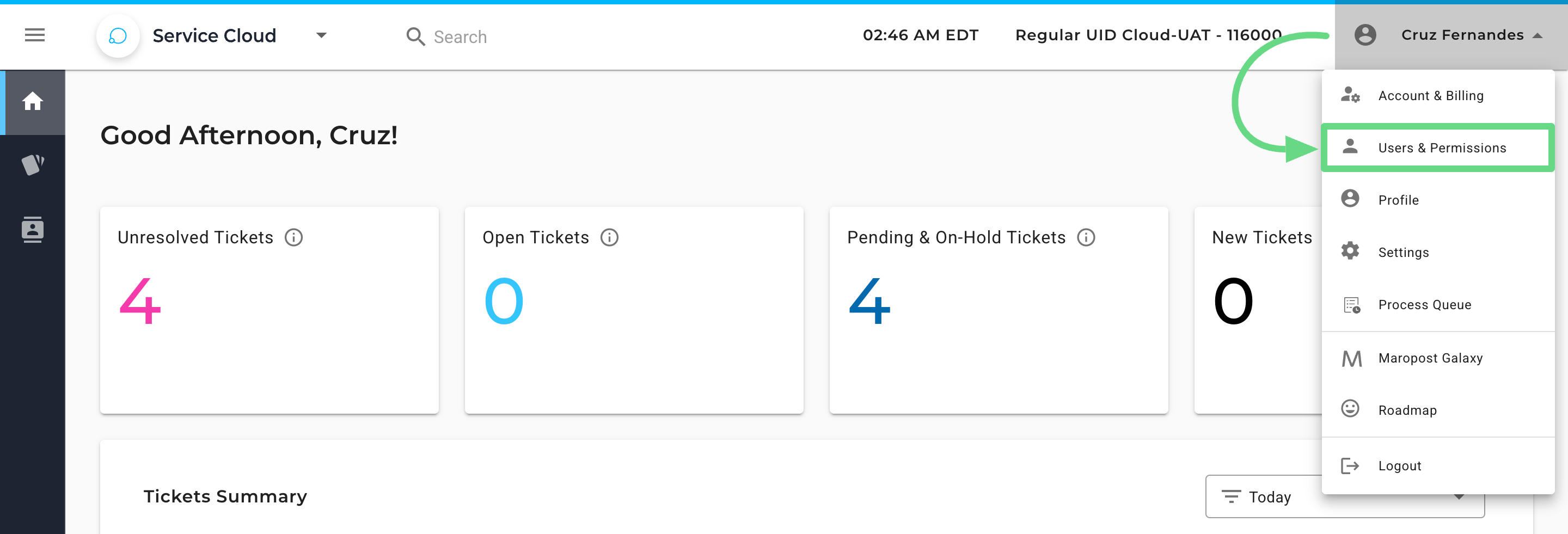
Task: Click the Service Cloud chat logo
Action: (118, 36)
